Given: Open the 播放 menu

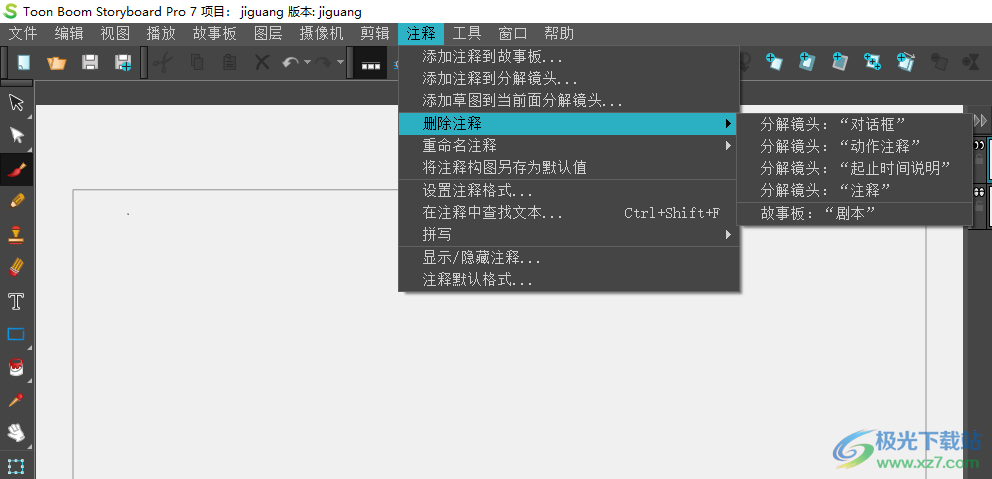Looking at the screenshot, I should click(161, 34).
